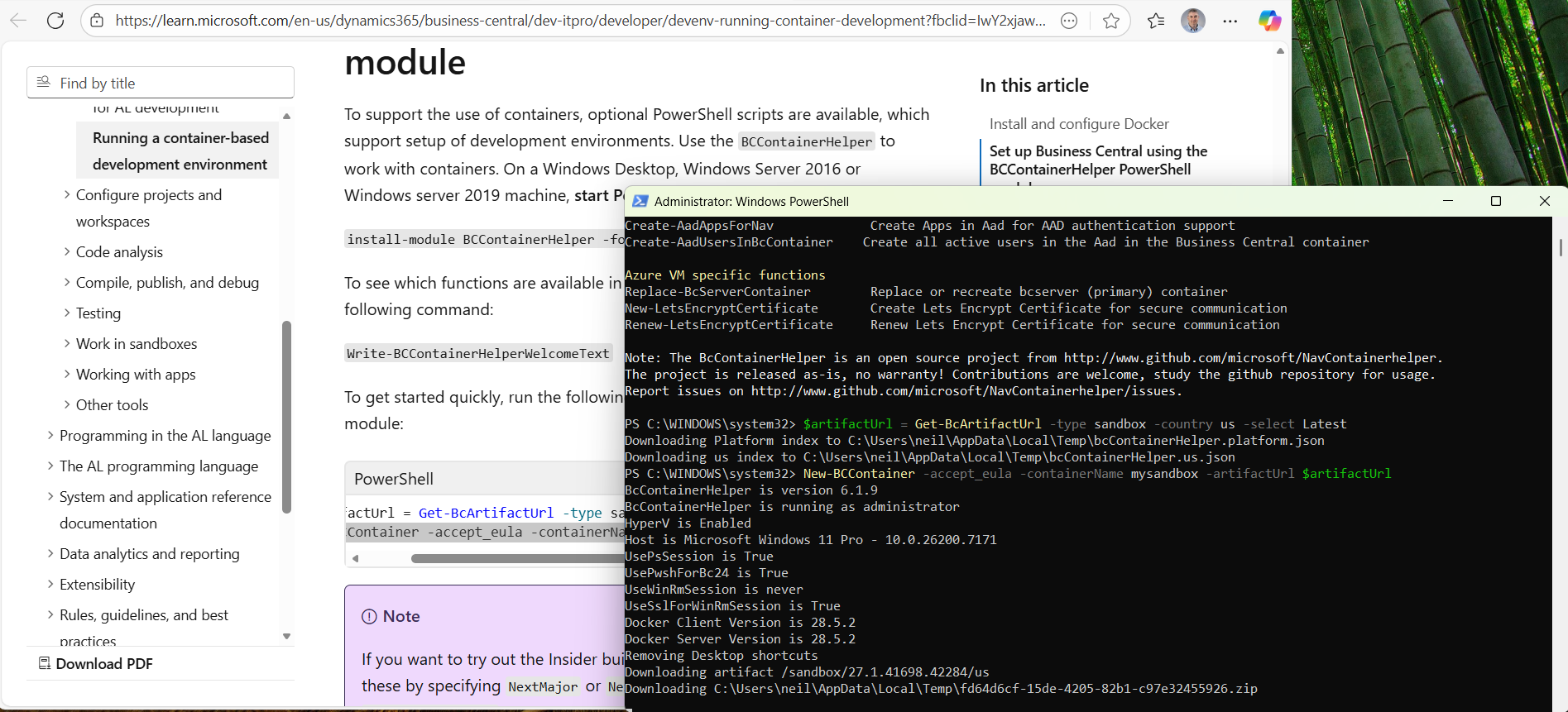
Task: Minimize the PowerShell window
Action: coord(1448,201)
